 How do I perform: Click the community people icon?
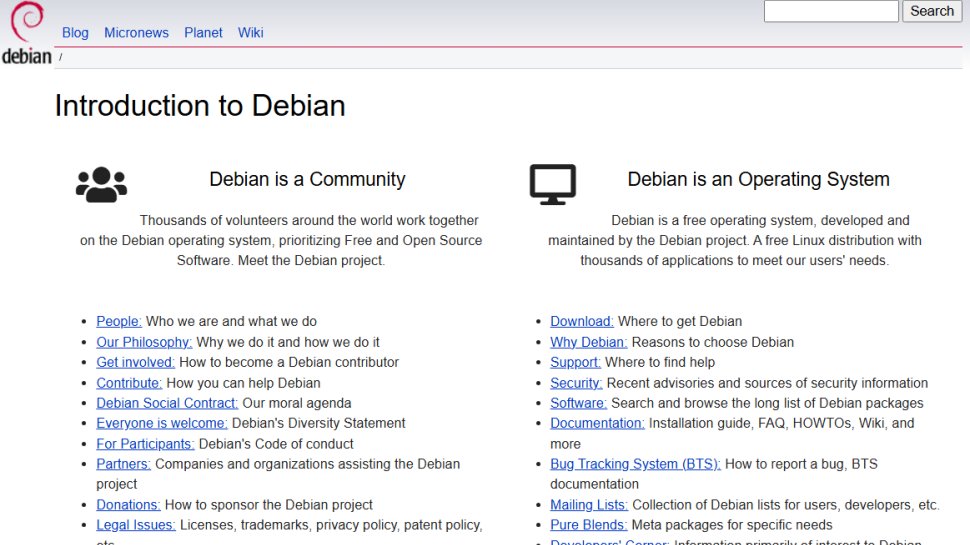(101, 184)
